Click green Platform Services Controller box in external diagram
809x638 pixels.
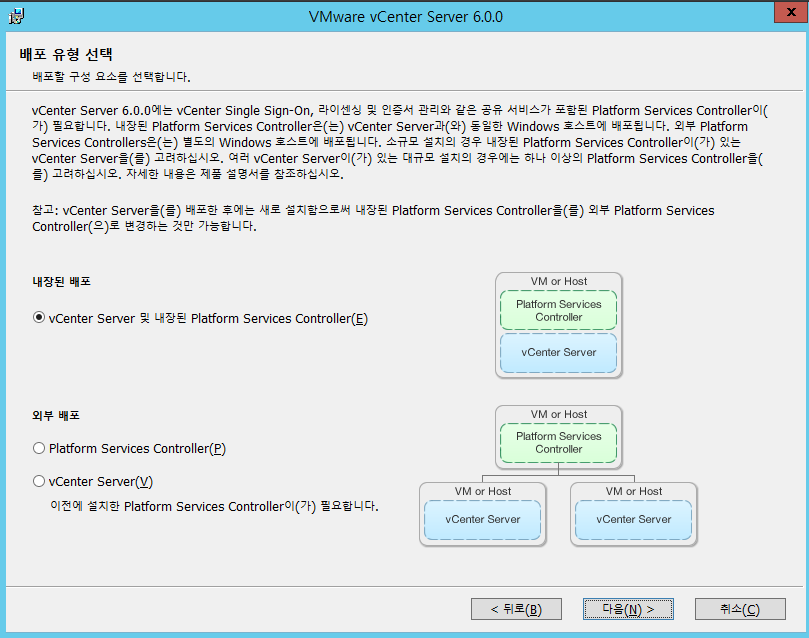(x=558, y=443)
